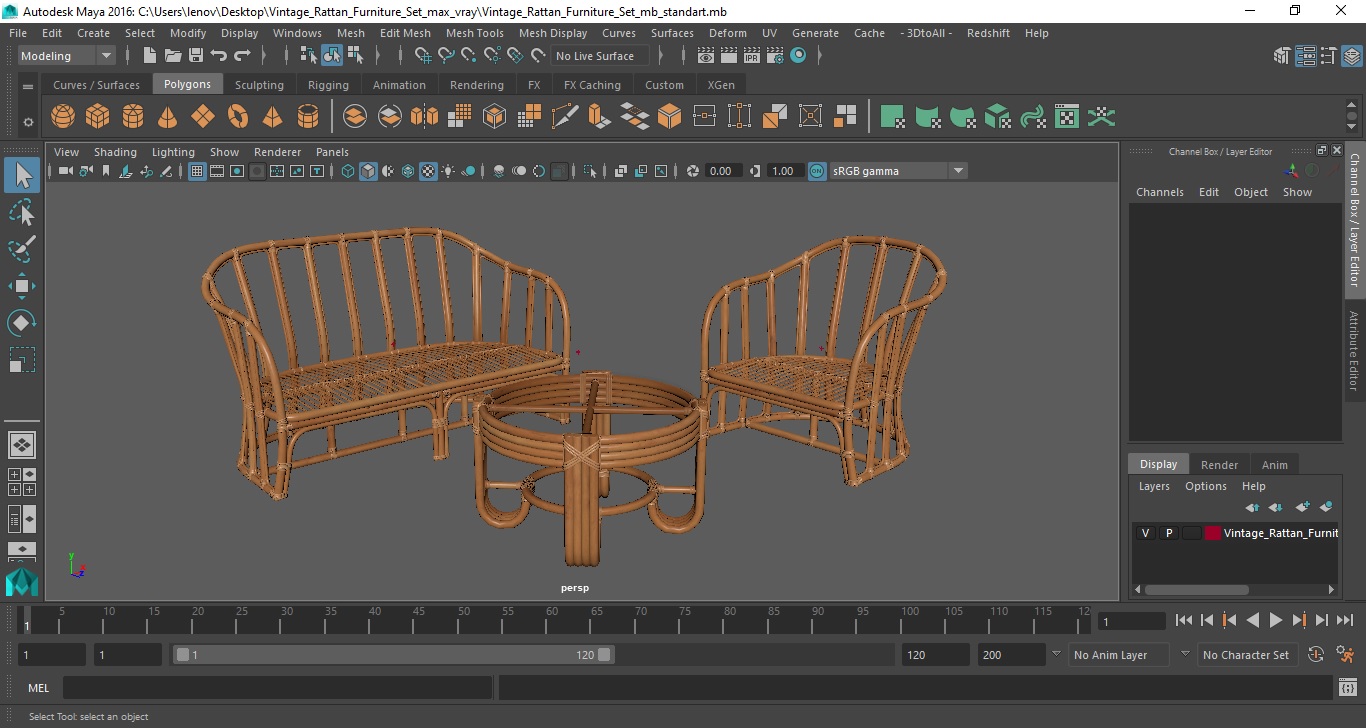Open the Modeling menu set dropdown

click(66, 56)
